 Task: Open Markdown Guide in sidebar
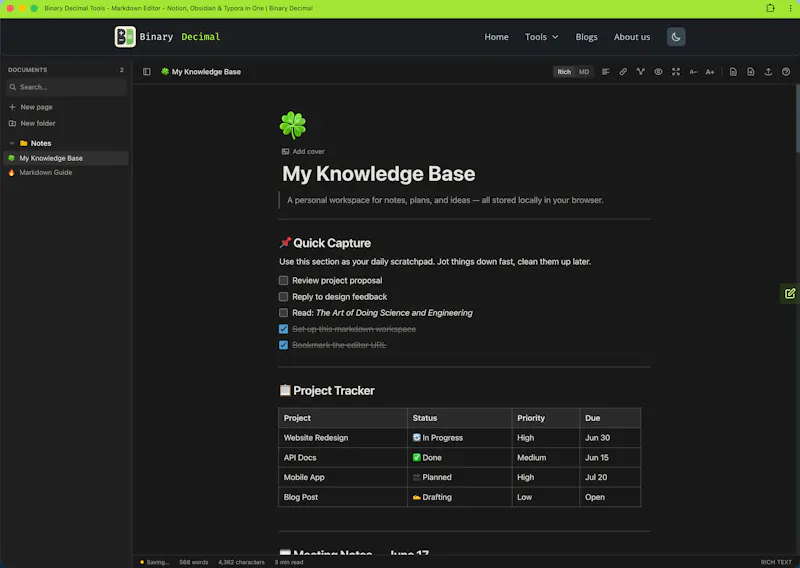(x=66, y=172)
